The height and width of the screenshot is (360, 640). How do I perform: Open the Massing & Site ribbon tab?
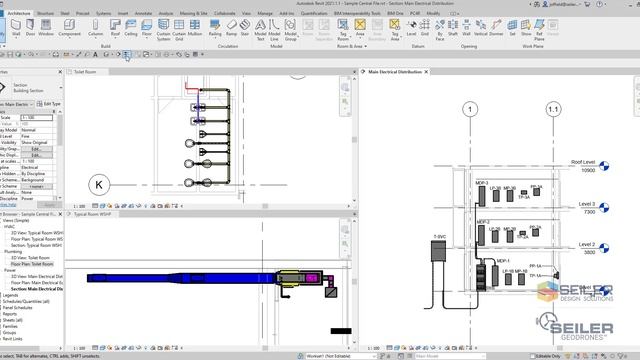193,13
